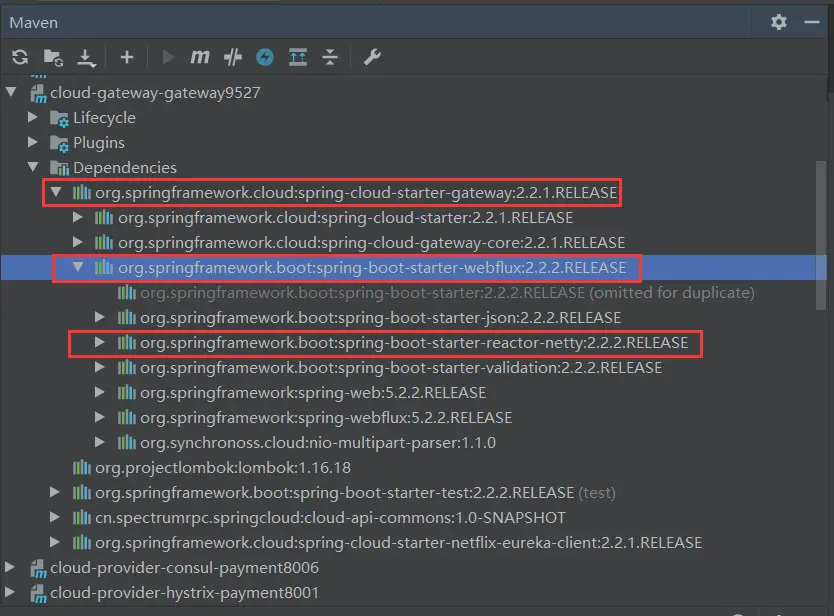Click Lifecycle folder gear icon
Screen dimensions: 834x616
[x=59, y=119]
